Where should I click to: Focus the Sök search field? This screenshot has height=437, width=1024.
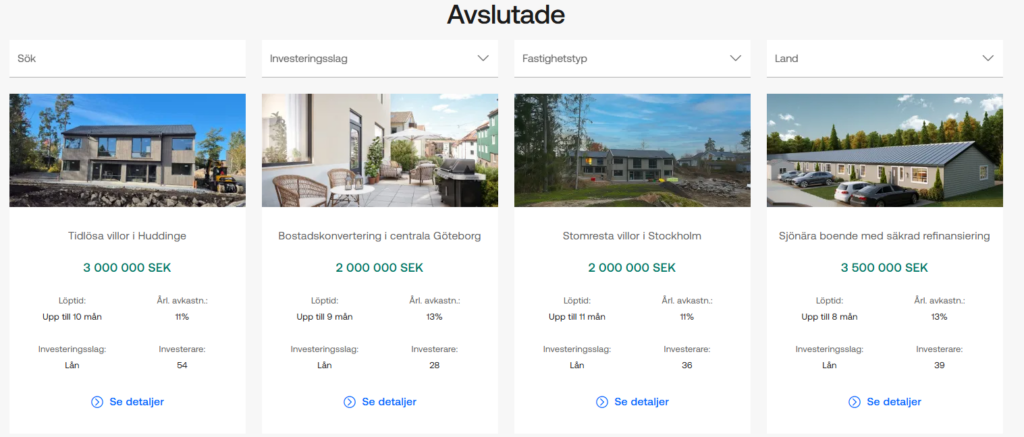coord(127,59)
